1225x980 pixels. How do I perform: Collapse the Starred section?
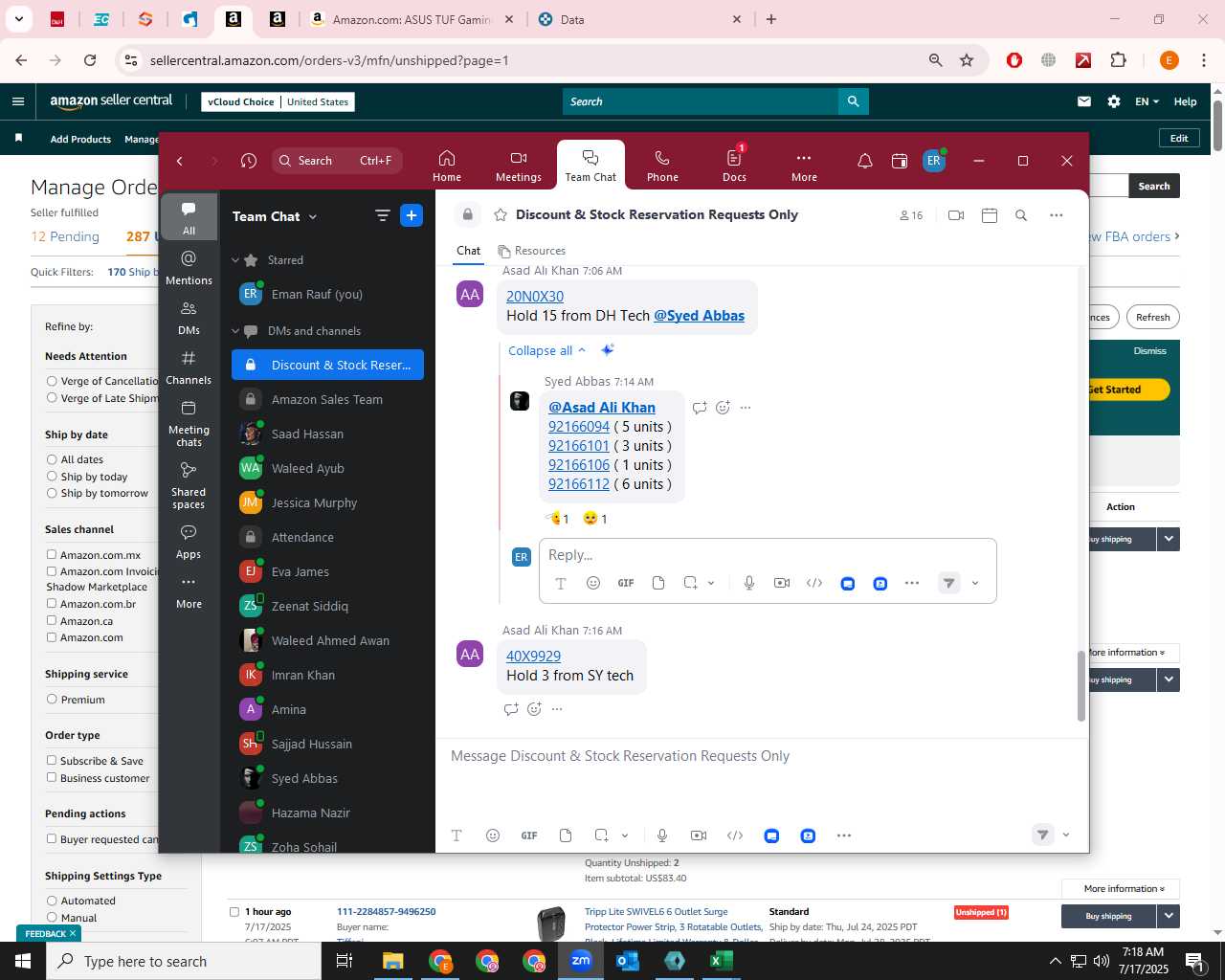235,260
